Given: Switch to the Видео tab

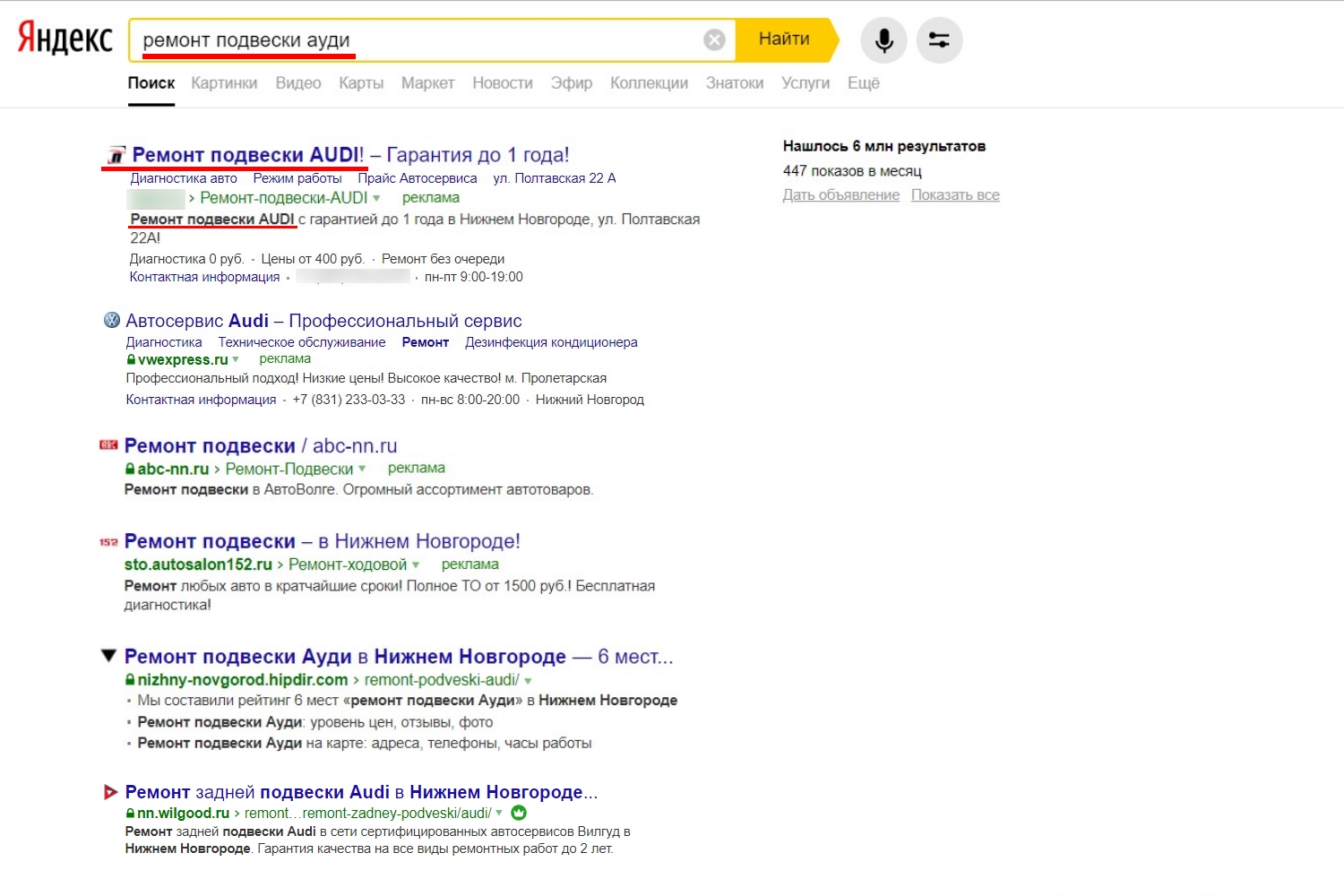Looking at the screenshot, I should [x=298, y=83].
